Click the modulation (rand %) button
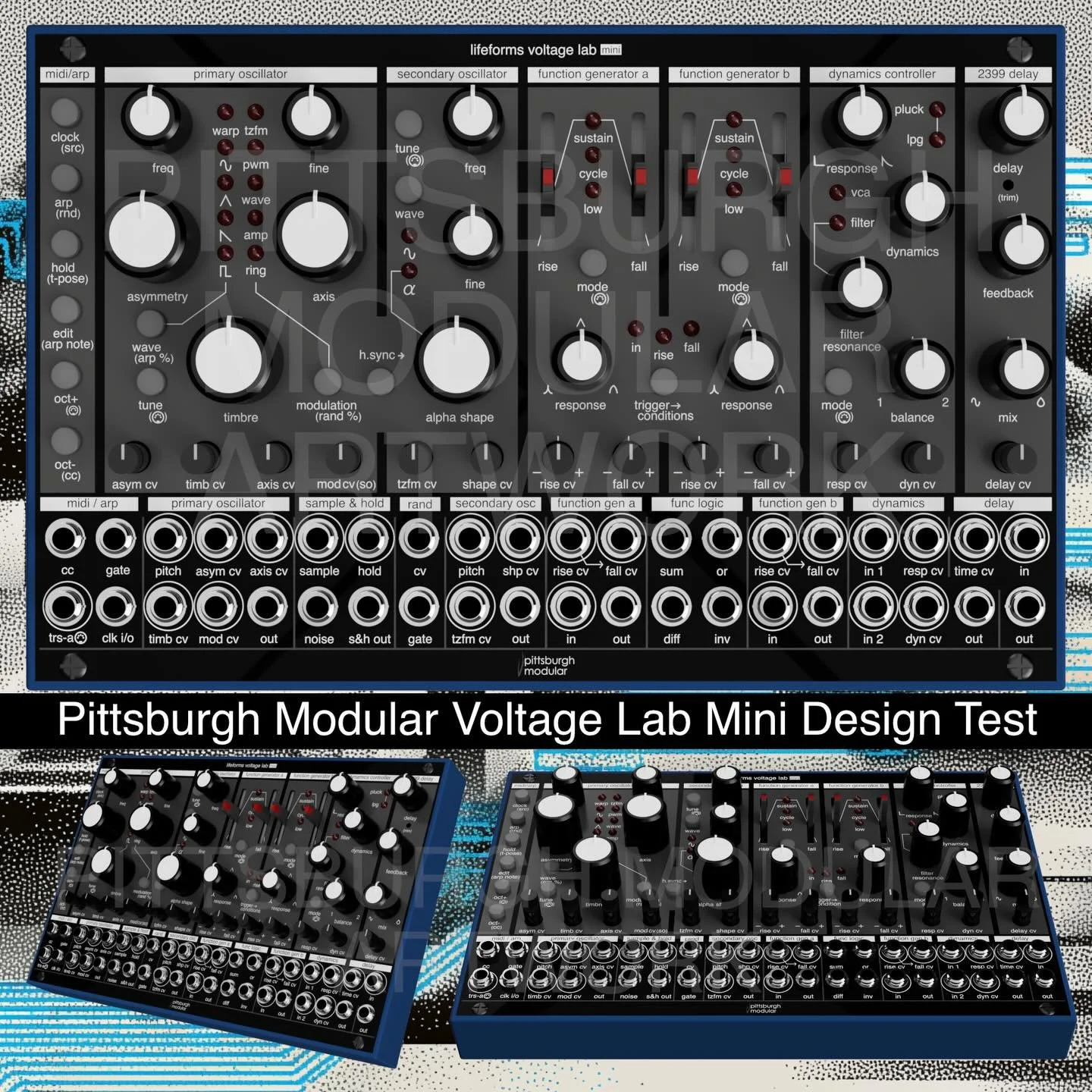This screenshot has width=1092, height=1092. click(x=328, y=381)
